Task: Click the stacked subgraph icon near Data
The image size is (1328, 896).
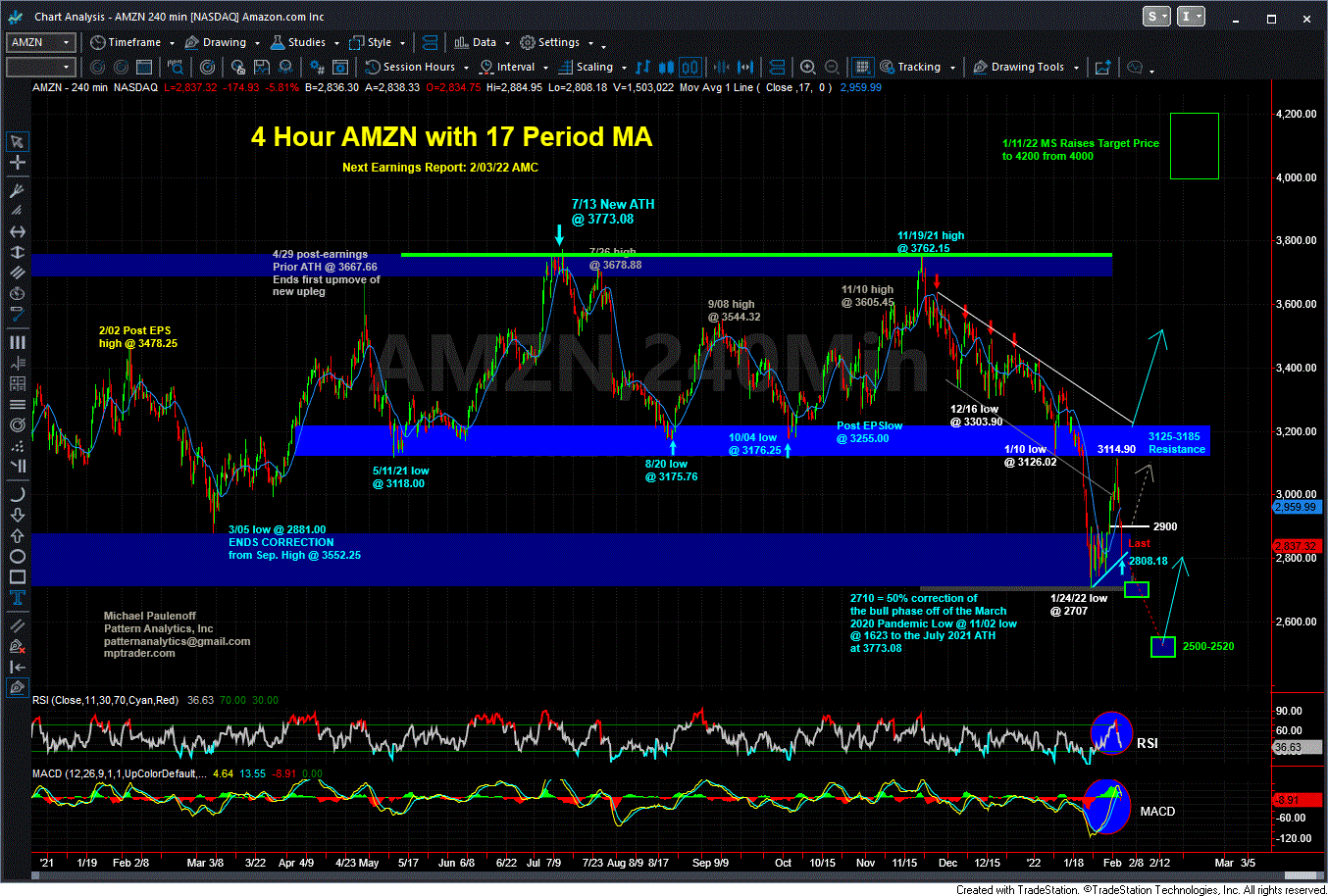Action: click(430, 42)
